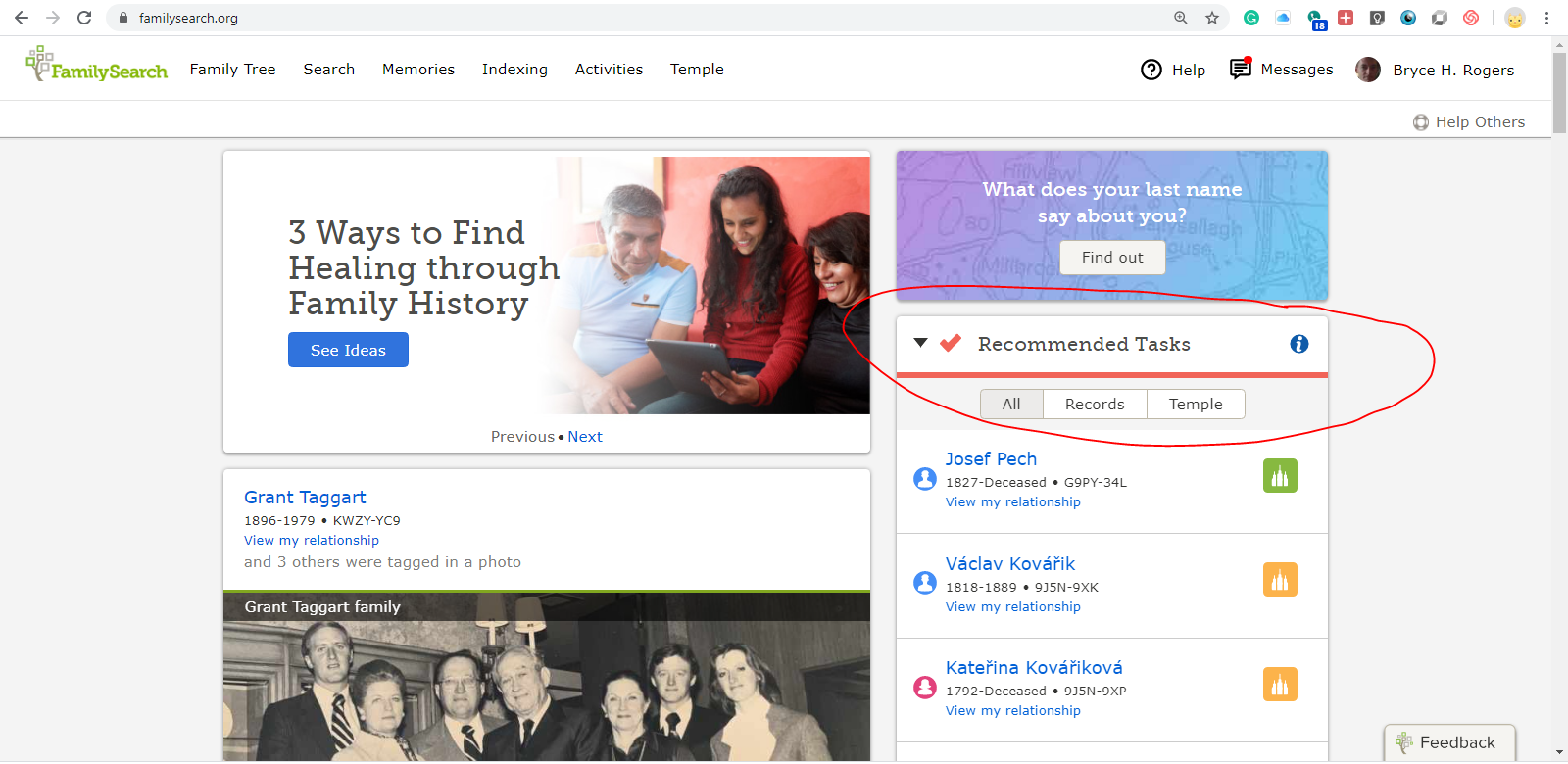Open the Family Tree menu
The width and height of the screenshot is (1568, 764).
point(233,70)
